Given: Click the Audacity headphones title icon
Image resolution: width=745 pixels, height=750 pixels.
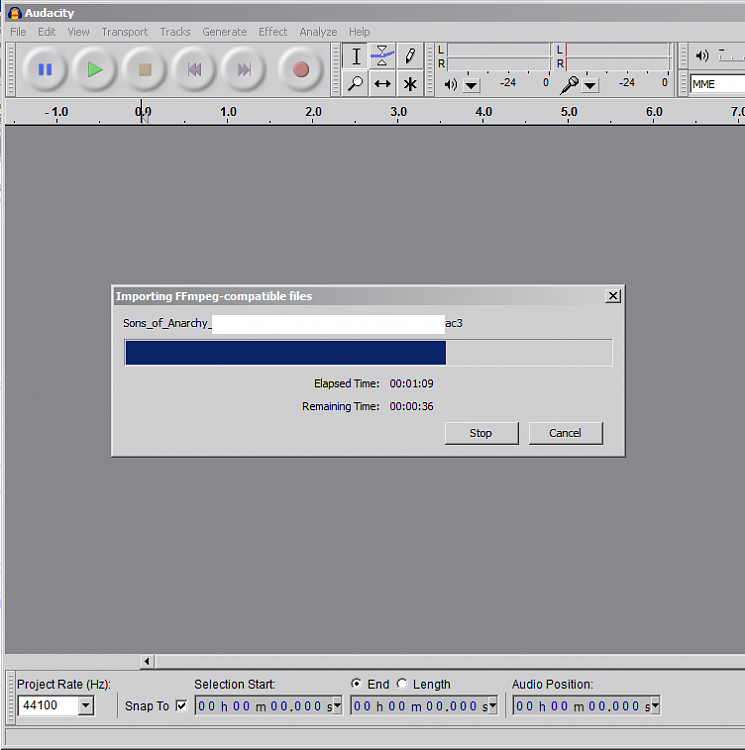Looking at the screenshot, I should (14, 13).
